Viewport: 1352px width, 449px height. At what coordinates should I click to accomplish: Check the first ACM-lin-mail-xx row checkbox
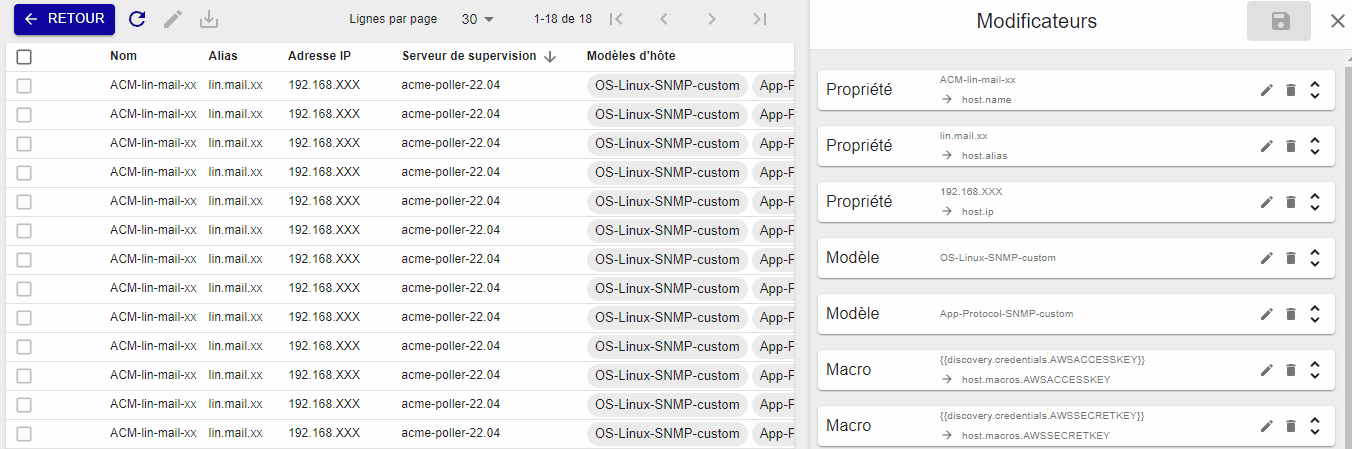coord(24,86)
